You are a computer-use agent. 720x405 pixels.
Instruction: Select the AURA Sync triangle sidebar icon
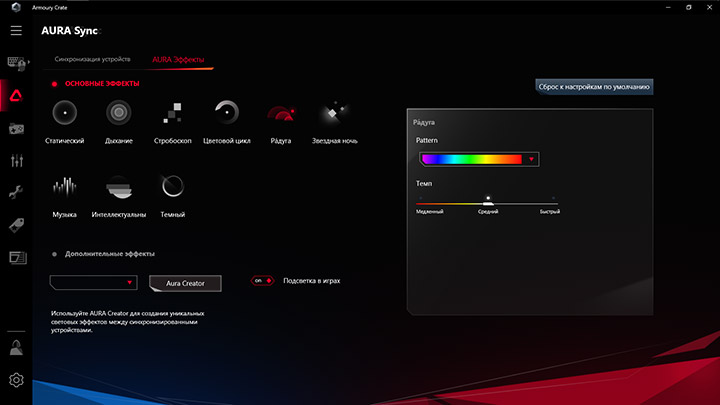coord(16,95)
